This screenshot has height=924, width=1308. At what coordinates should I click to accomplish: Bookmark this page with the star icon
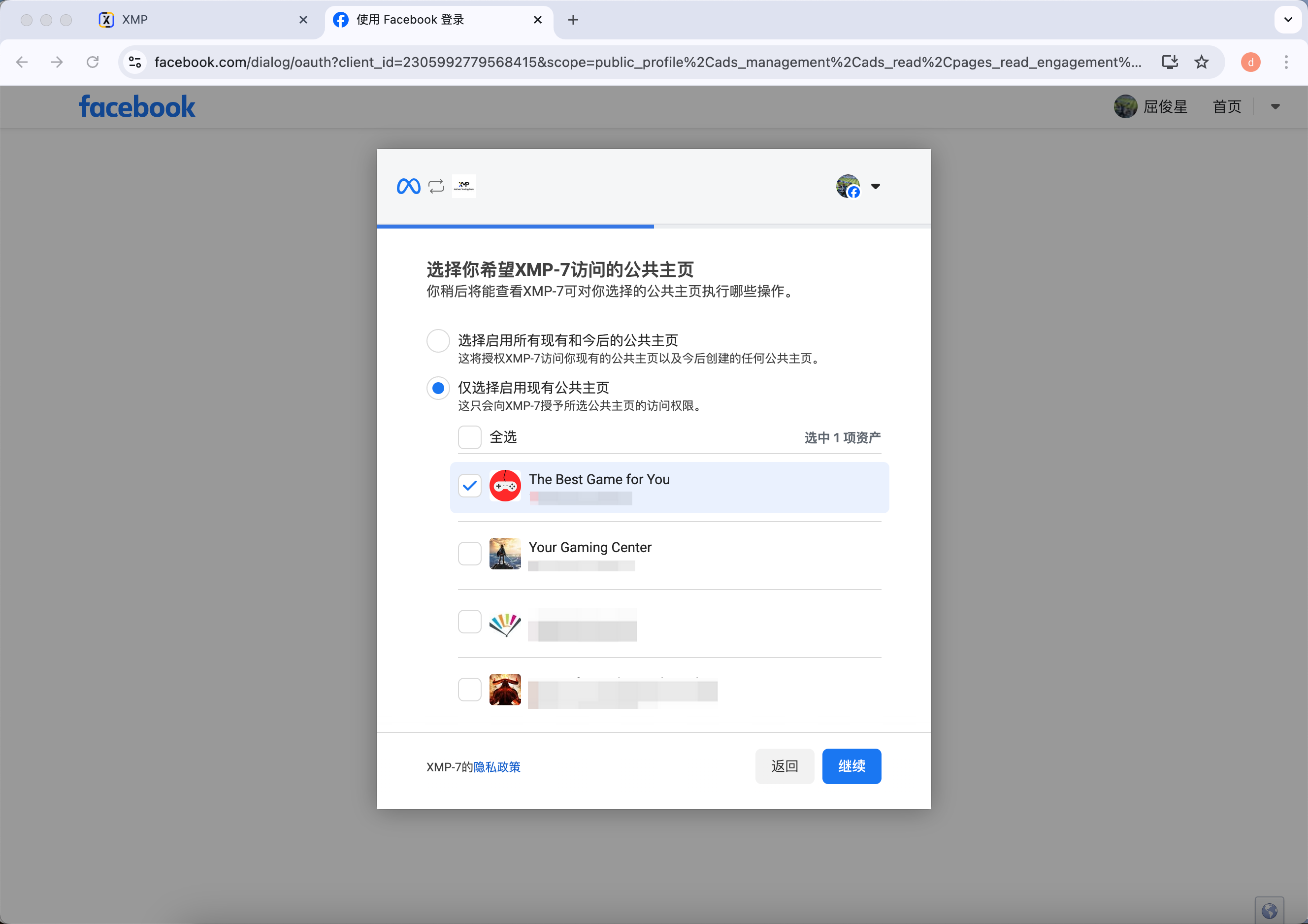pyautogui.click(x=1202, y=62)
